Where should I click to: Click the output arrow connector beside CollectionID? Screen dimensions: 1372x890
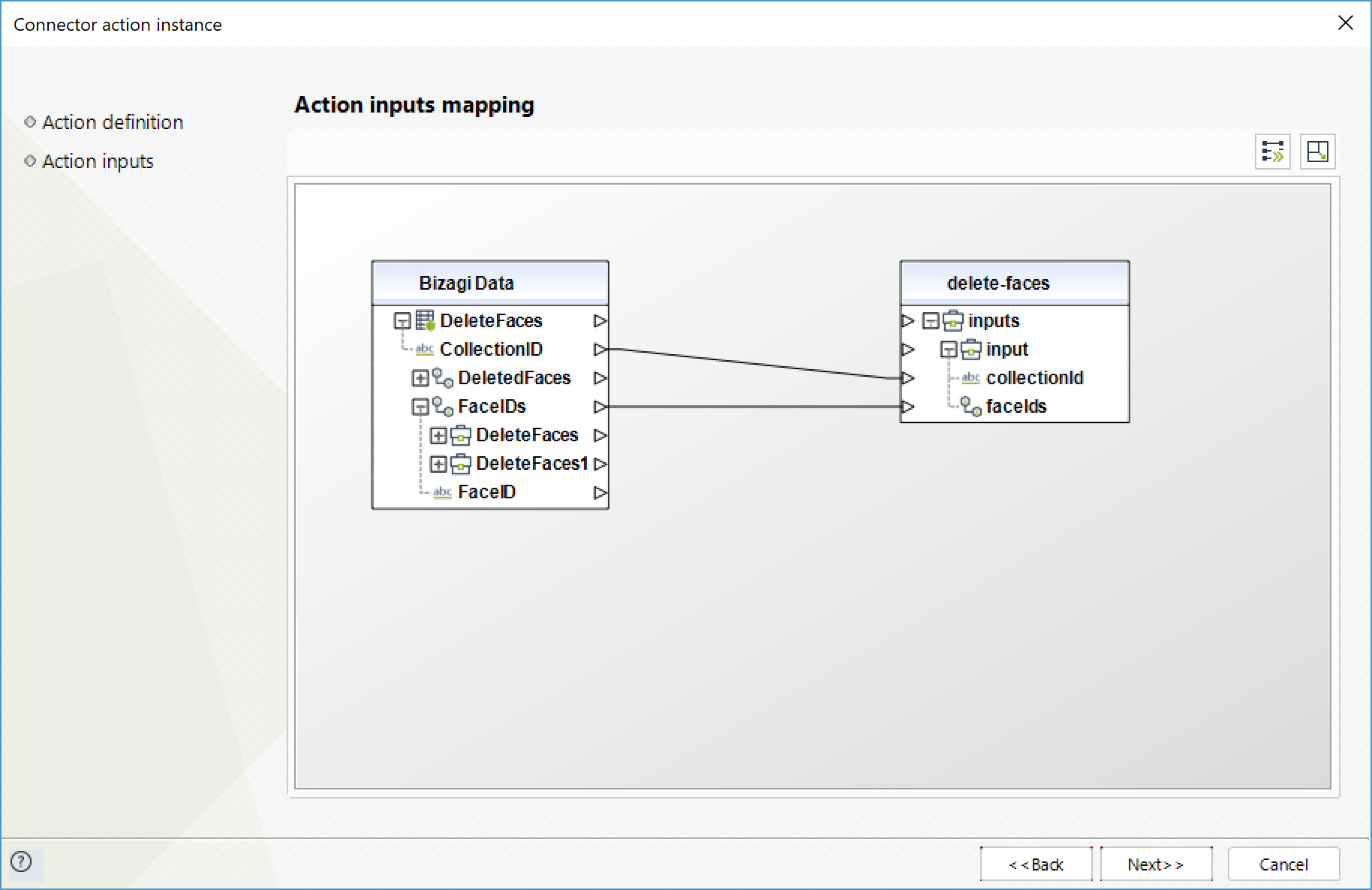click(600, 350)
